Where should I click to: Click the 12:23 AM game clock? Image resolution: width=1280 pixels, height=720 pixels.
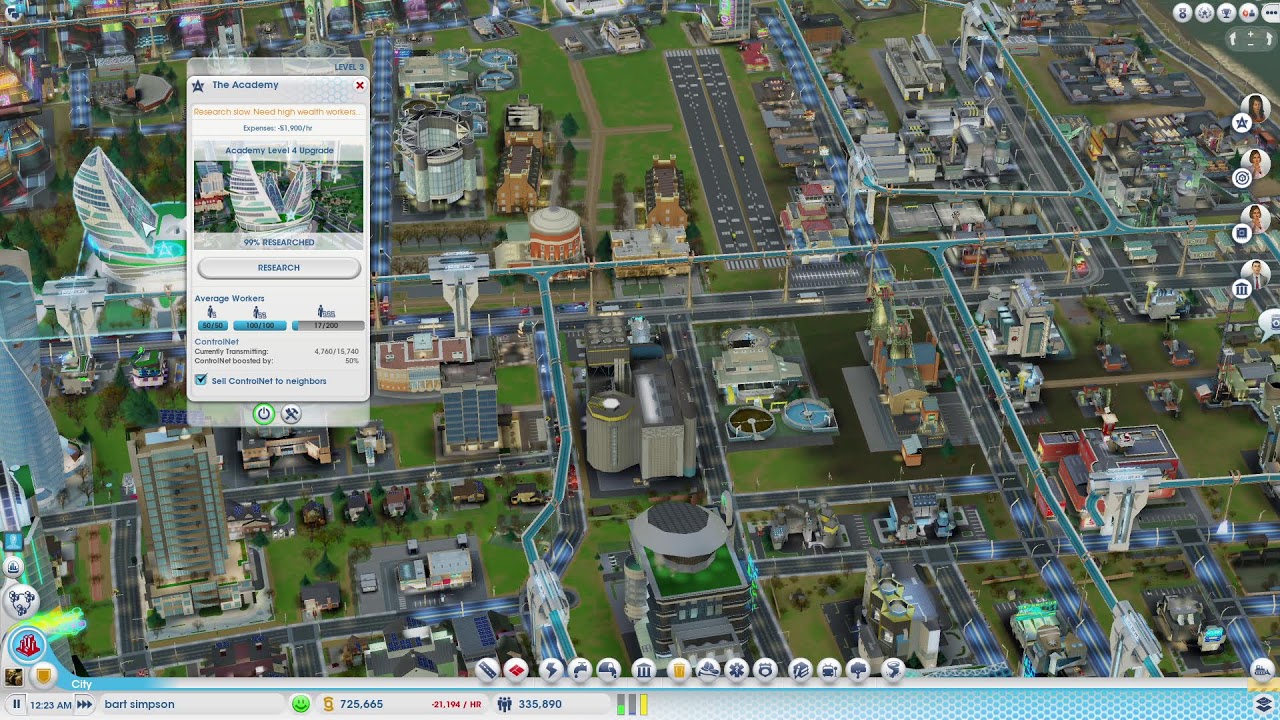(50, 705)
